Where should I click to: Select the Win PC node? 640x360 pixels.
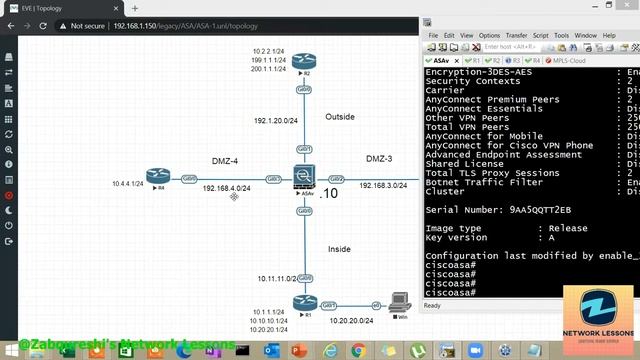coord(400,303)
